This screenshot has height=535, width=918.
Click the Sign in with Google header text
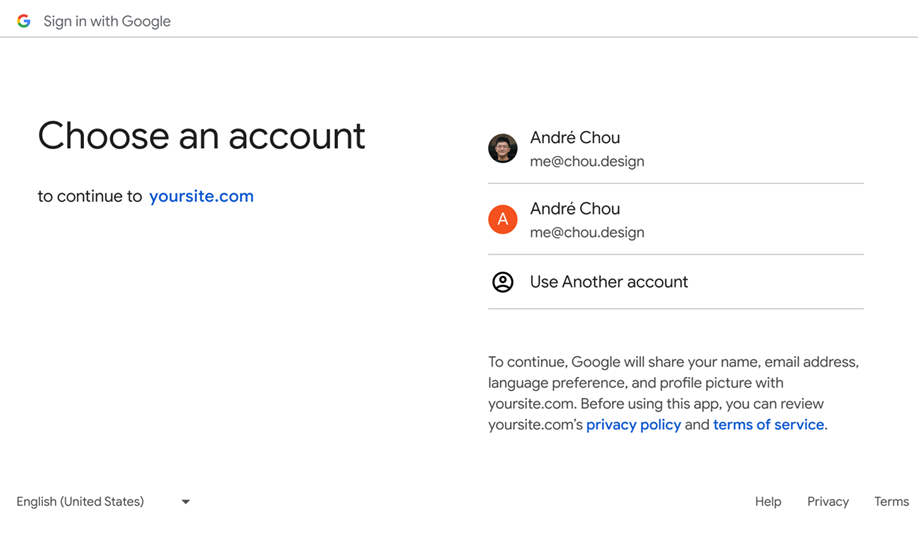tap(107, 21)
